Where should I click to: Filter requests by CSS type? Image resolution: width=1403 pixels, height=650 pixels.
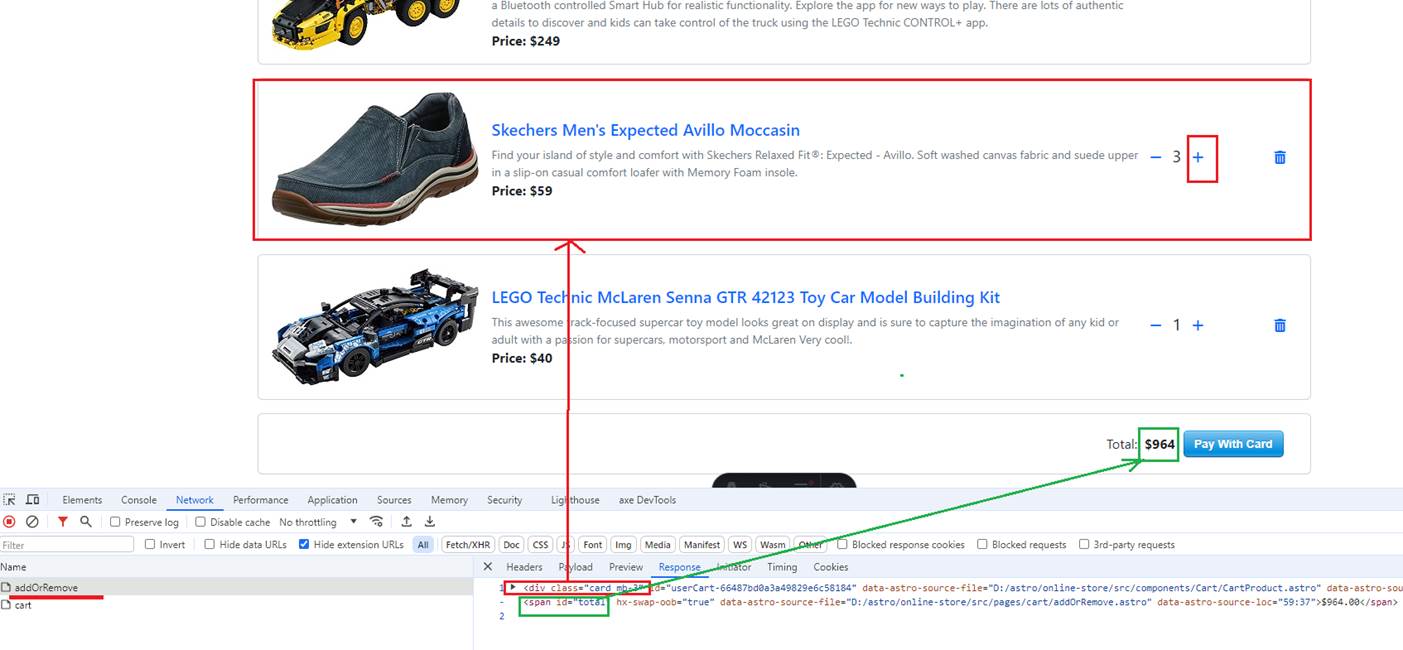(540, 545)
